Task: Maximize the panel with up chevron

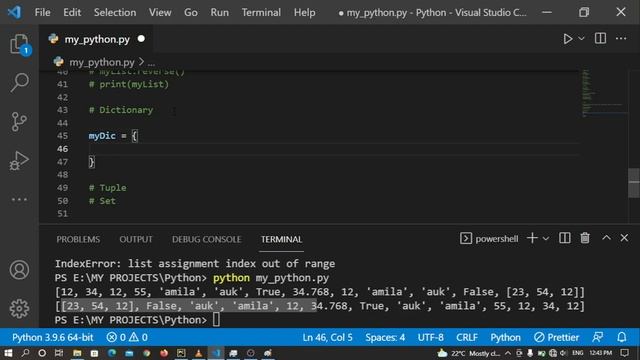Action: [x=606, y=238]
